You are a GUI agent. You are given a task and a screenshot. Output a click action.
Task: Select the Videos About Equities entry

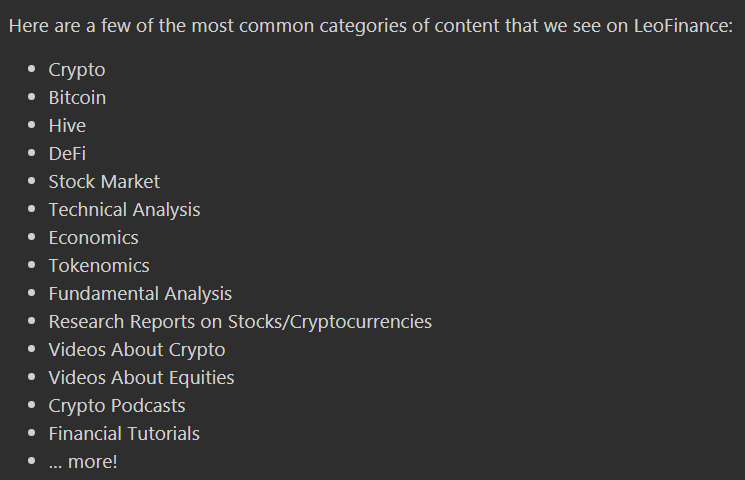click(x=142, y=378)
